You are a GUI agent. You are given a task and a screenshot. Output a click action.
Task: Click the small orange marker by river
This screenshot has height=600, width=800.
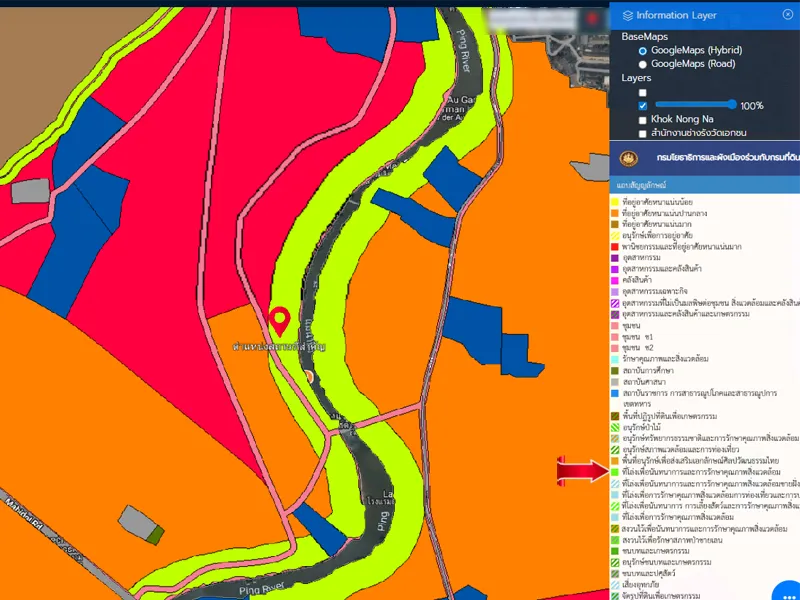[309, 376]
